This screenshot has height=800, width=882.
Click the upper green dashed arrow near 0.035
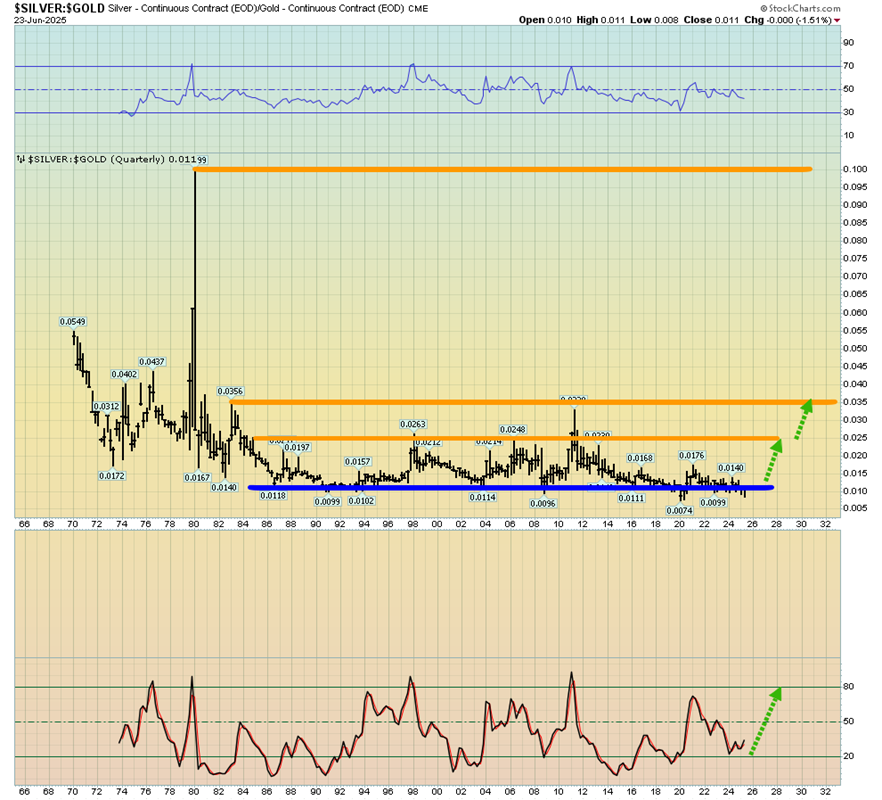802,421
